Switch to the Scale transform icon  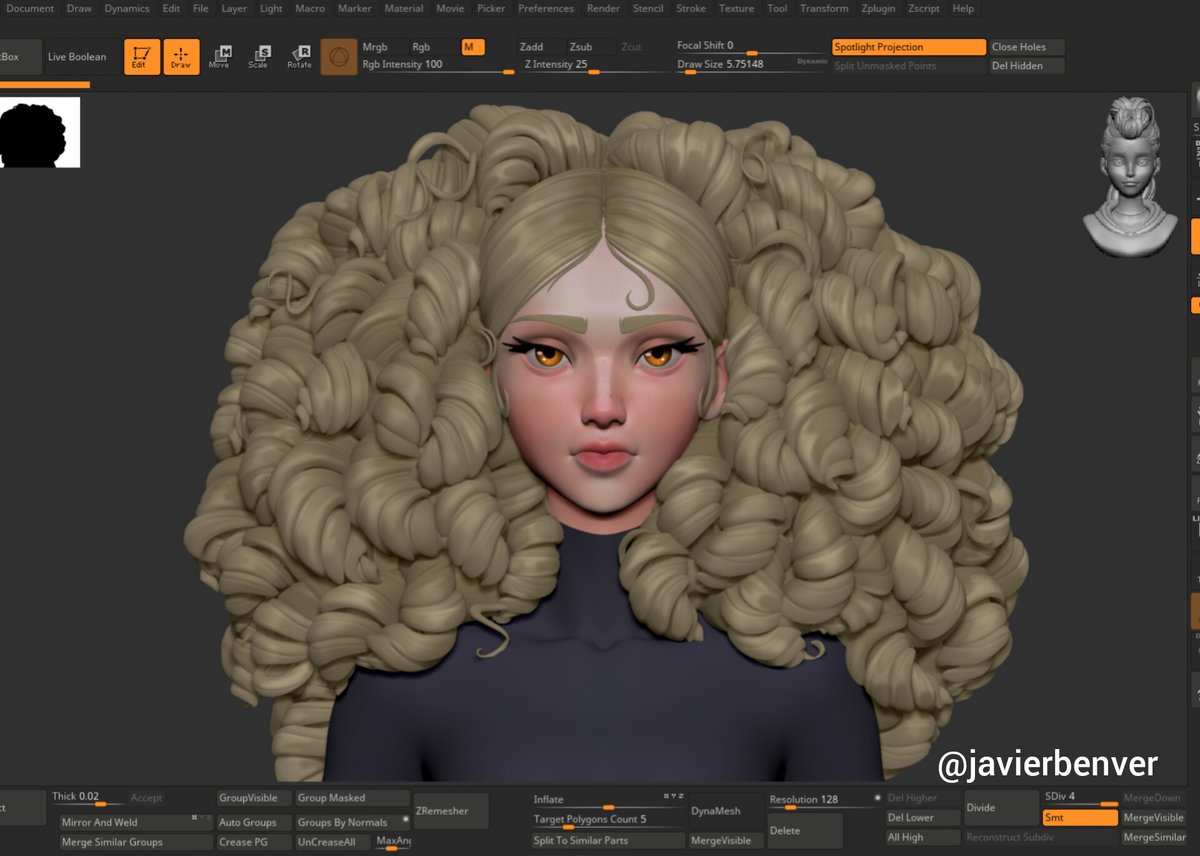[x=259, y=57]
